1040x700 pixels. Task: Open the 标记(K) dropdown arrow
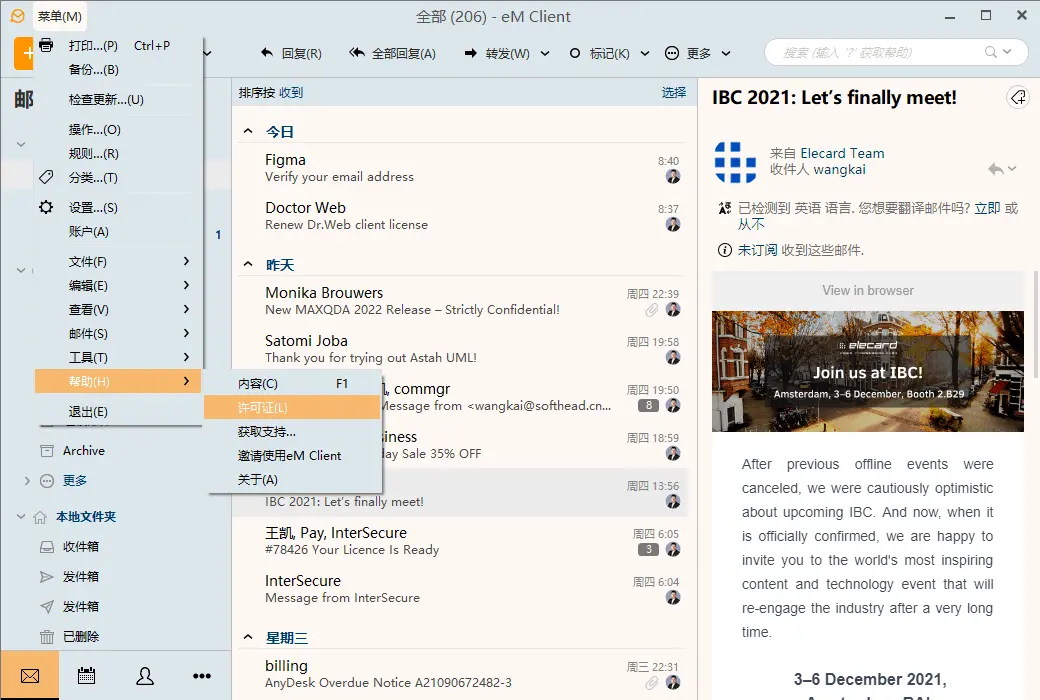click(645, 53)
